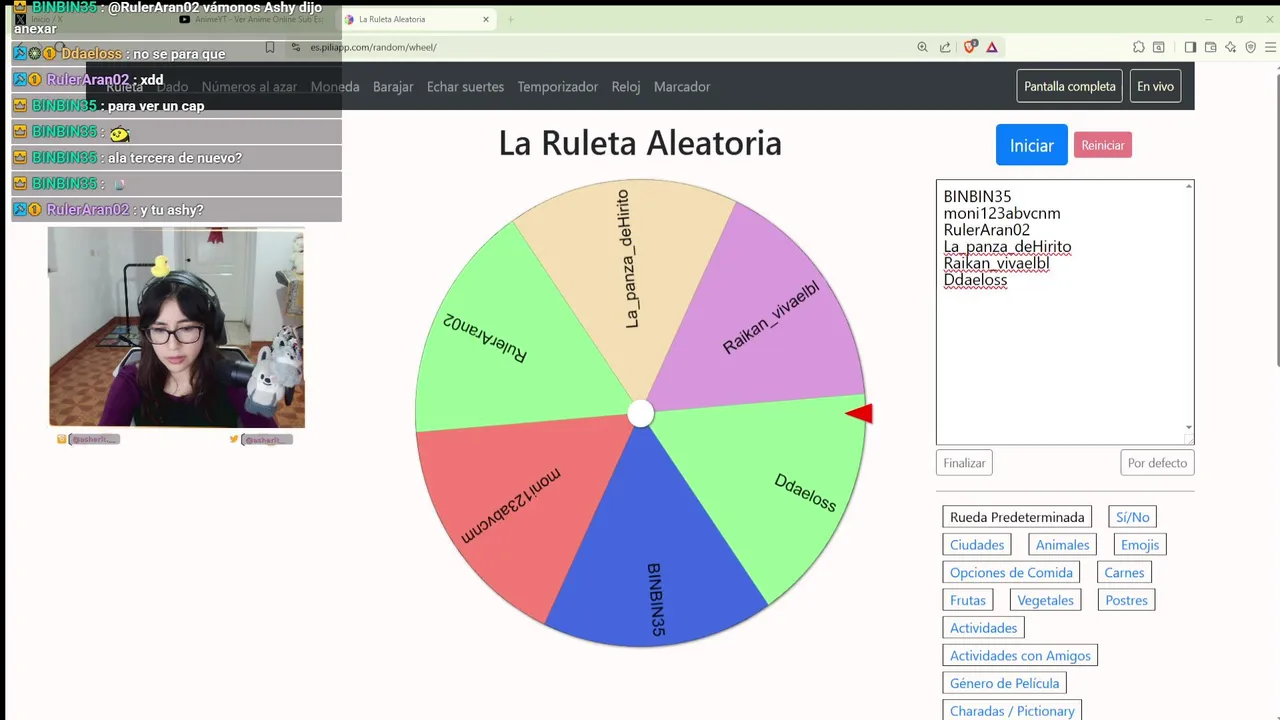The image size is (1280, 720).
Task: Click the up arrow of names list scrollbar
Action: pos(1189,187)
